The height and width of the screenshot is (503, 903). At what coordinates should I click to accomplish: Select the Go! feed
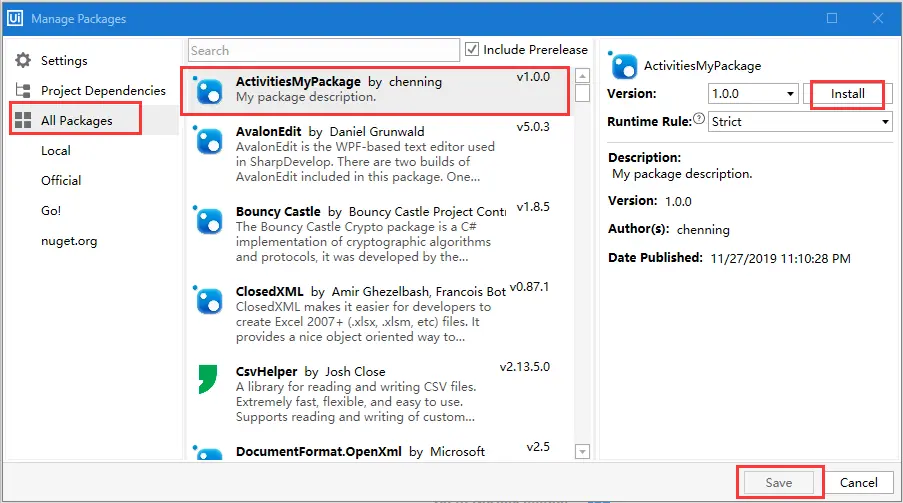click(x=51, y=210)
